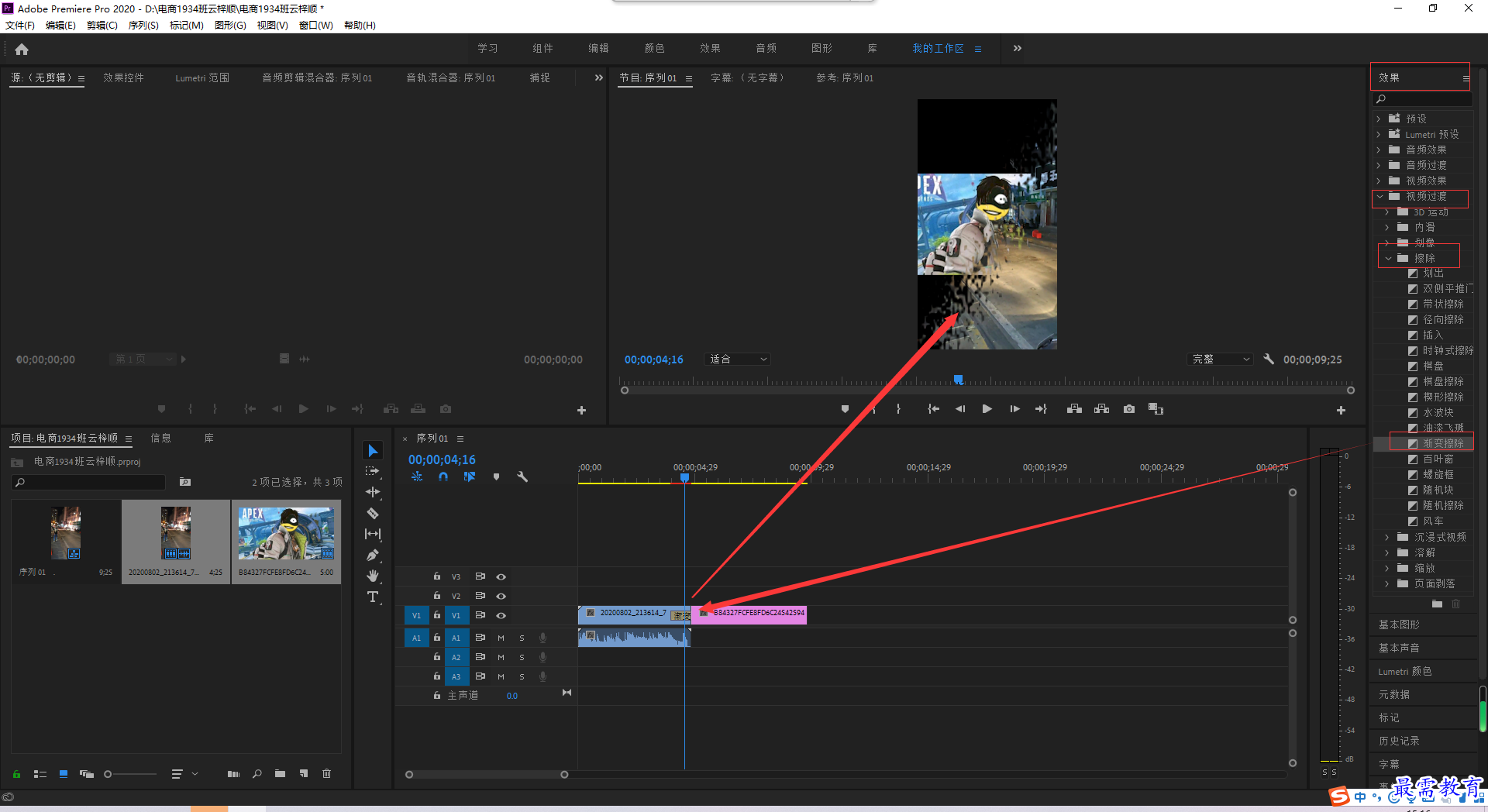Click the Lift button in program monitor
This screenshot has height=812, width=1488.
click(1074, 409)
